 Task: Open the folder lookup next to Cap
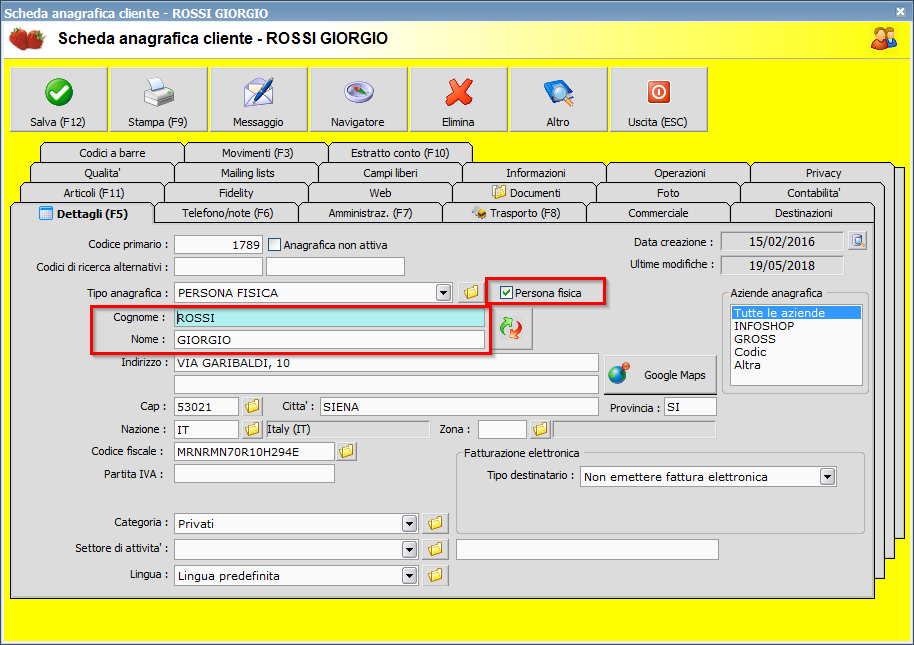(x=252, y=406)
